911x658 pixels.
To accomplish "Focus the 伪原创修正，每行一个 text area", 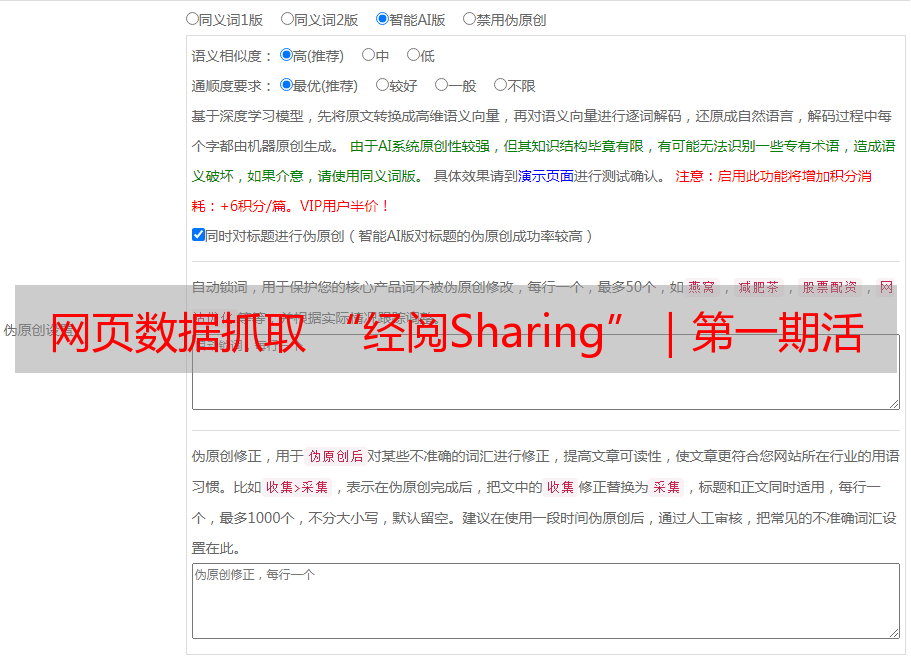I will tap(546, 601).
